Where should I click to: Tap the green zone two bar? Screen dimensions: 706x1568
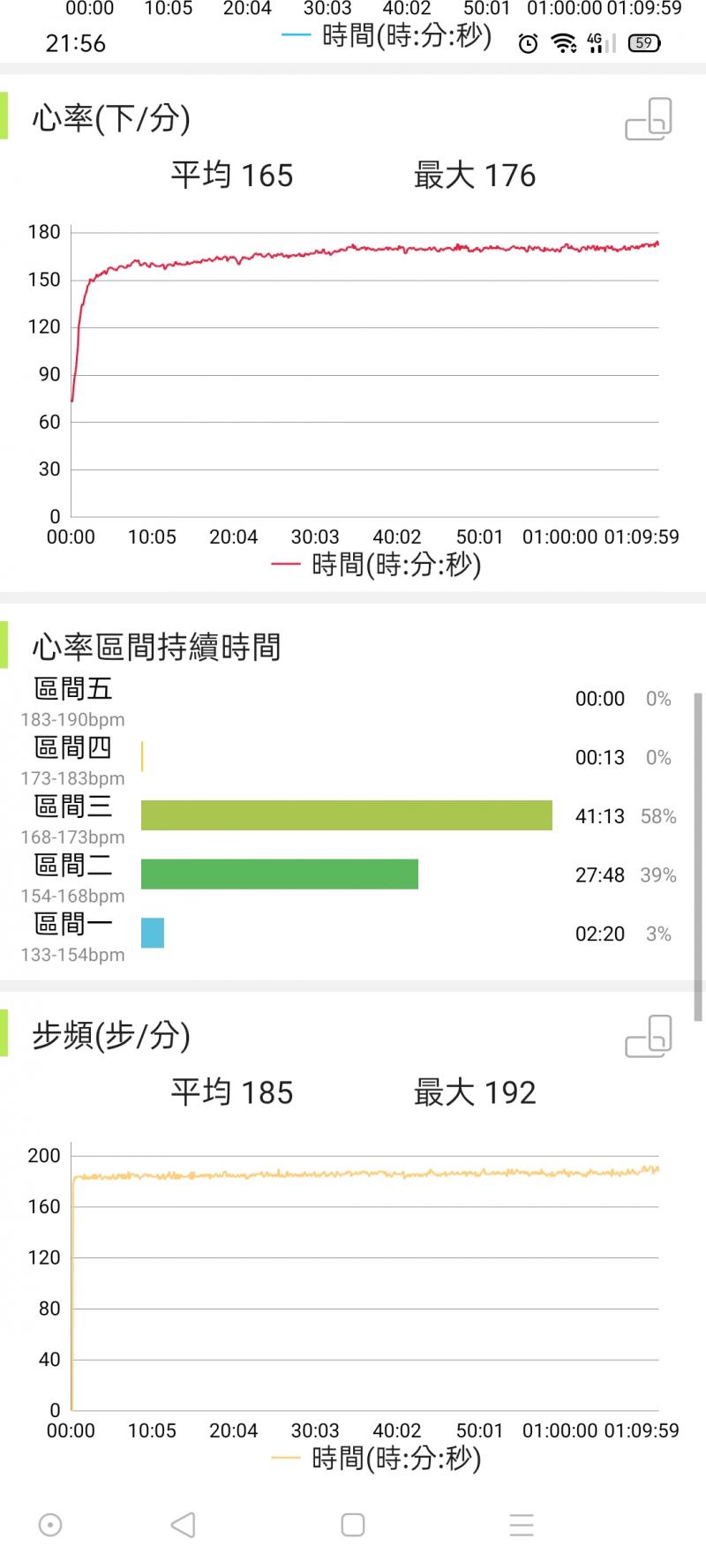(279, 874)
